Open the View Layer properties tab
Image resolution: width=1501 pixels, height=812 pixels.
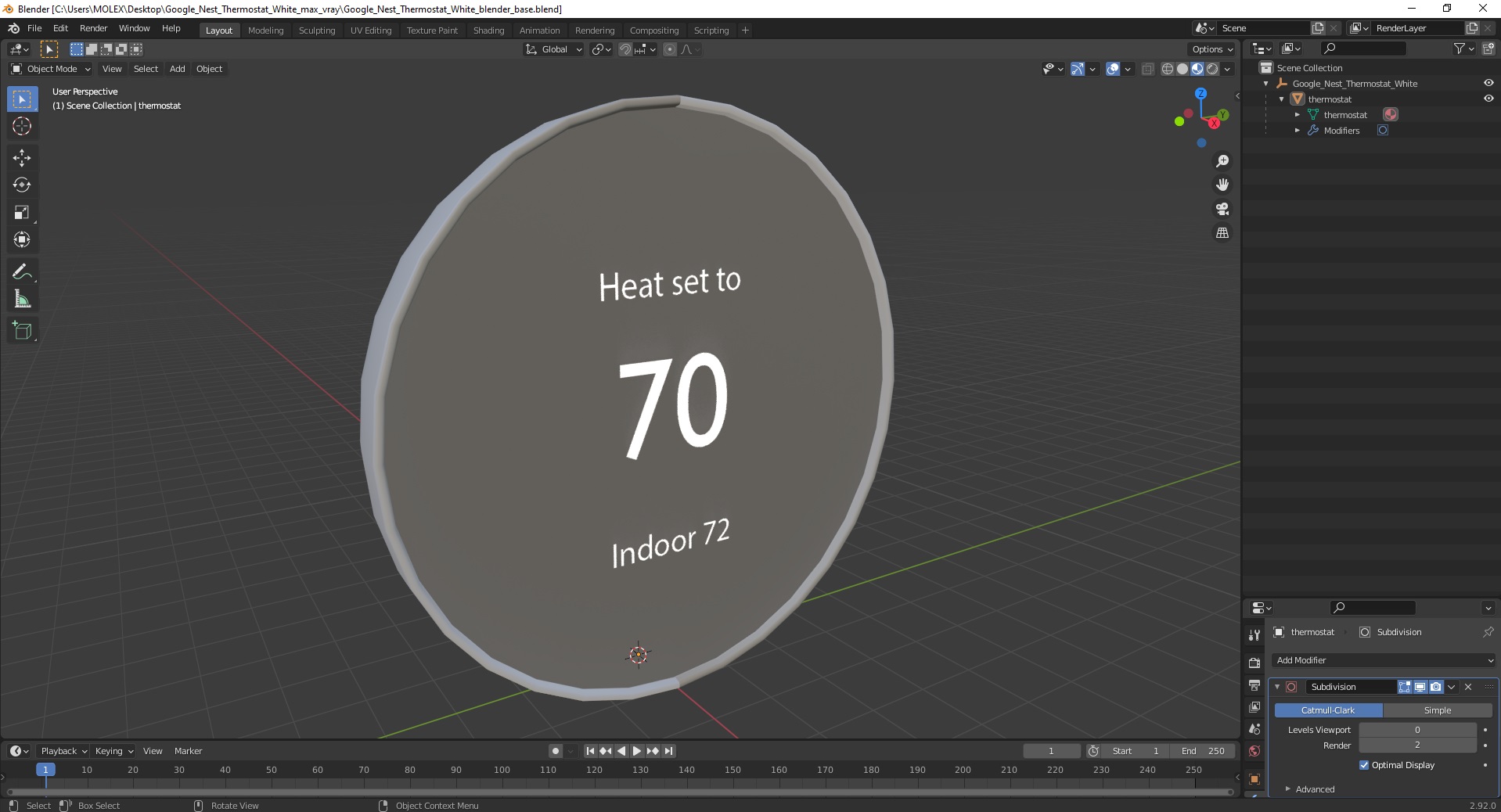[x=1254, y=707]
